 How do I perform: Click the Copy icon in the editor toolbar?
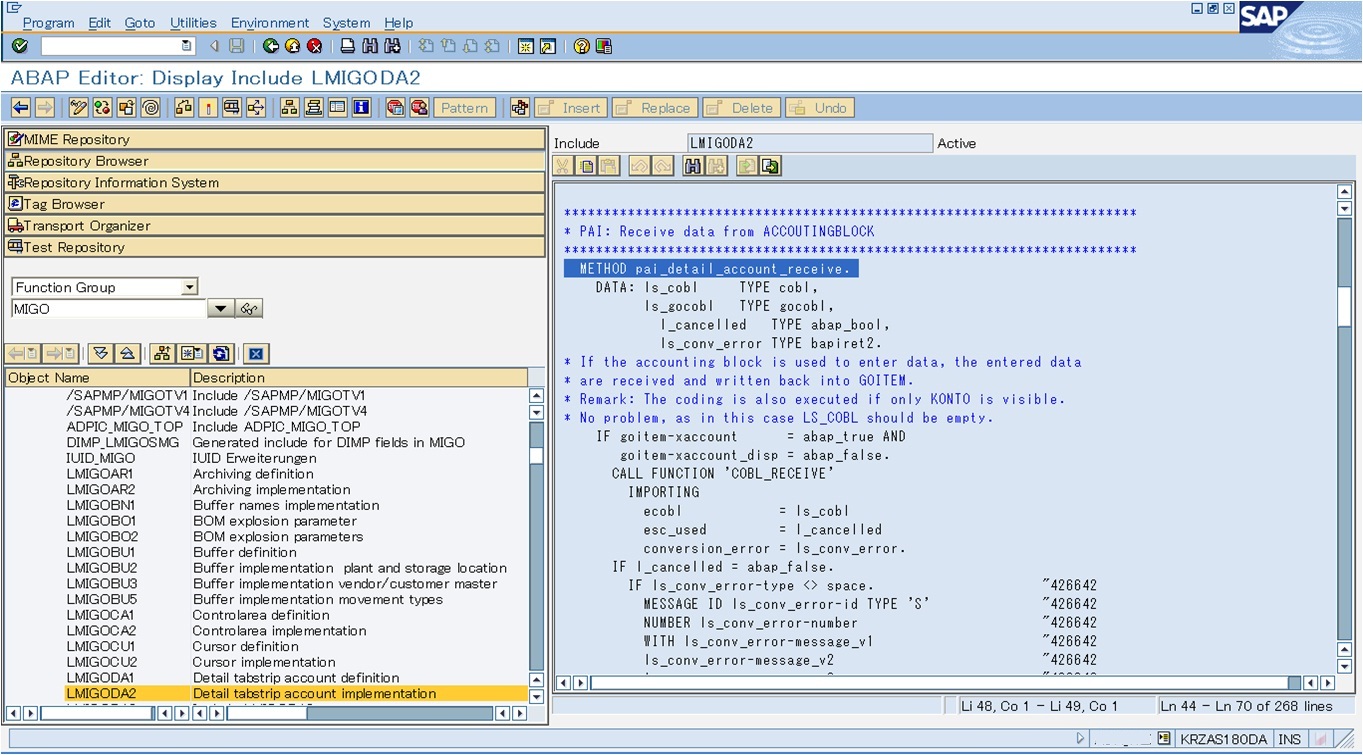coord(586,166)
